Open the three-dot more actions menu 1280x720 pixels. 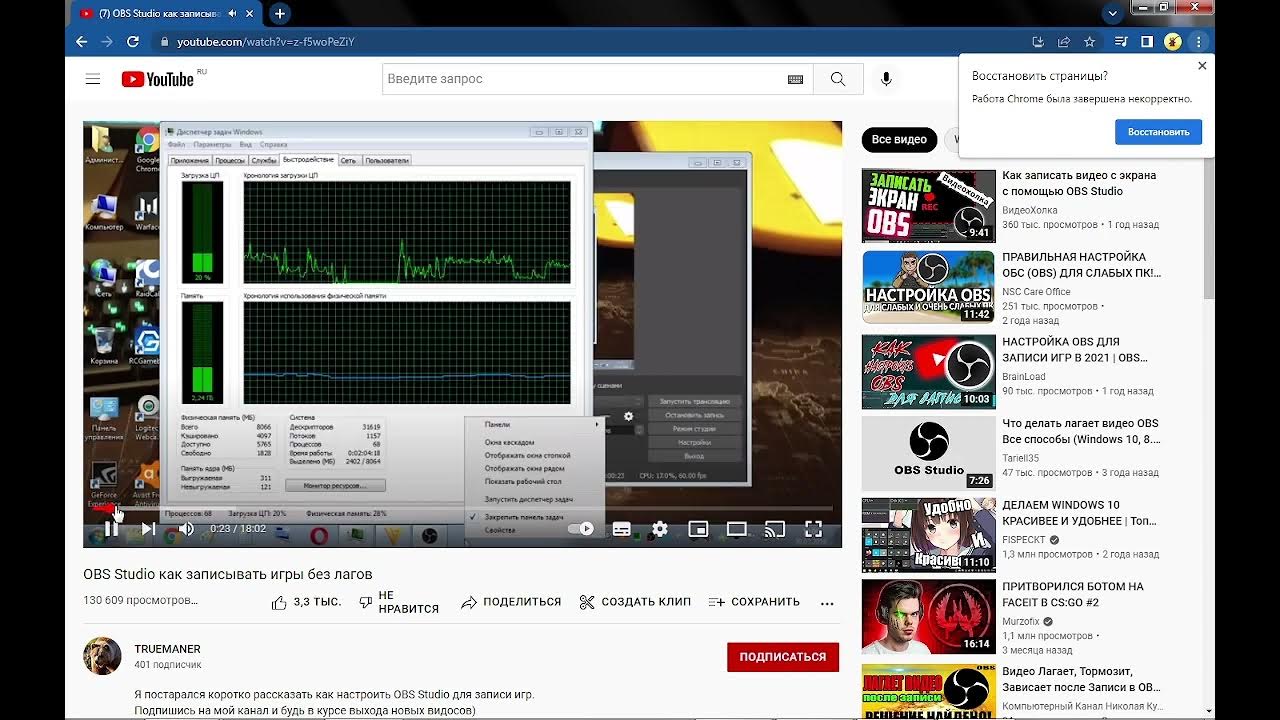tap(827, 603)
